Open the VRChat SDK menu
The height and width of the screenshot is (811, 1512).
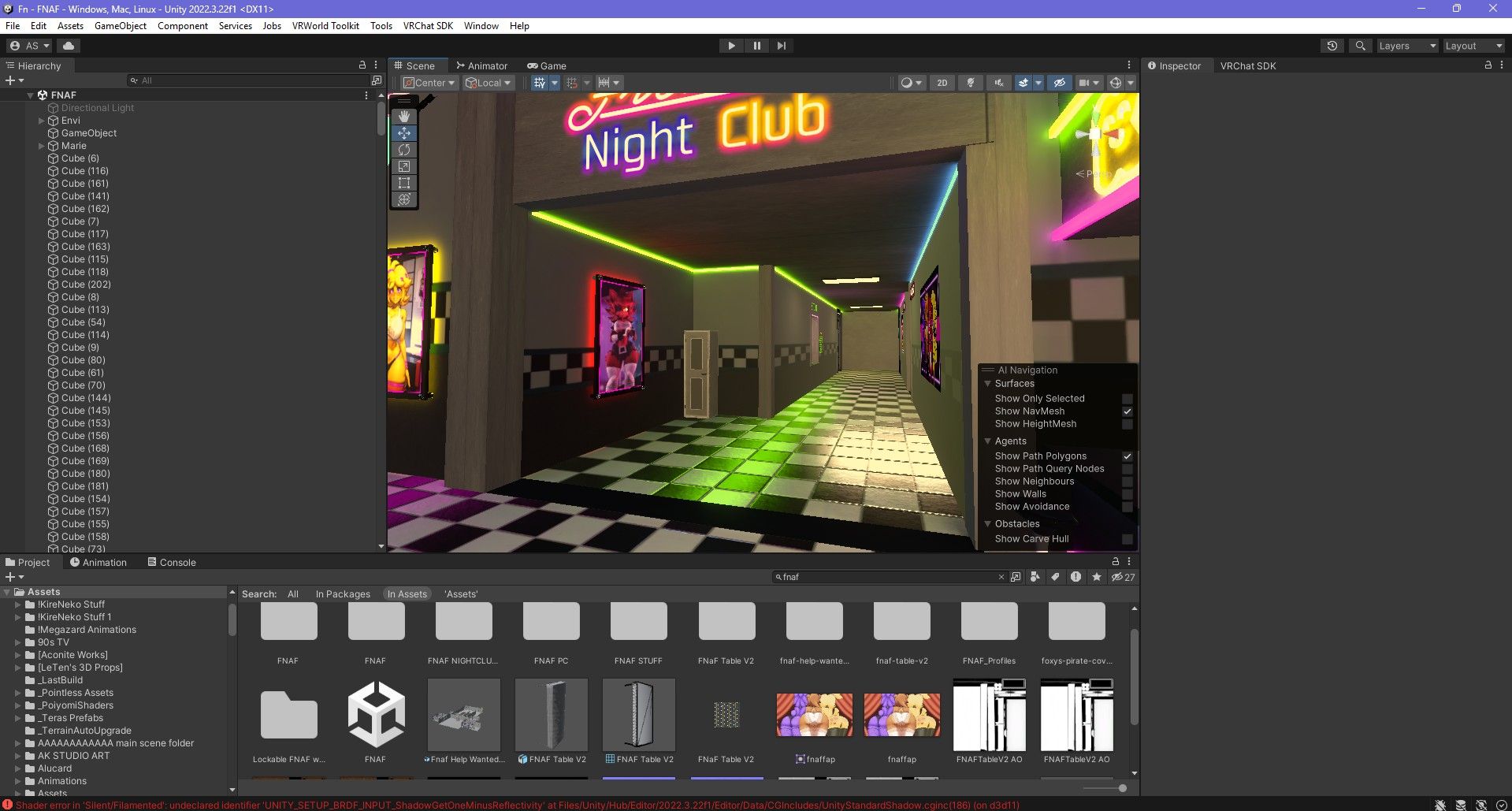(x=428, y=26)
